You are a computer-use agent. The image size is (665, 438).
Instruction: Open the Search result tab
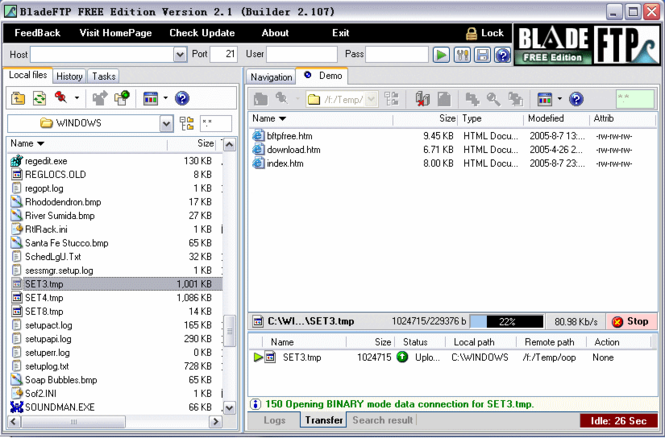[383, 420]
